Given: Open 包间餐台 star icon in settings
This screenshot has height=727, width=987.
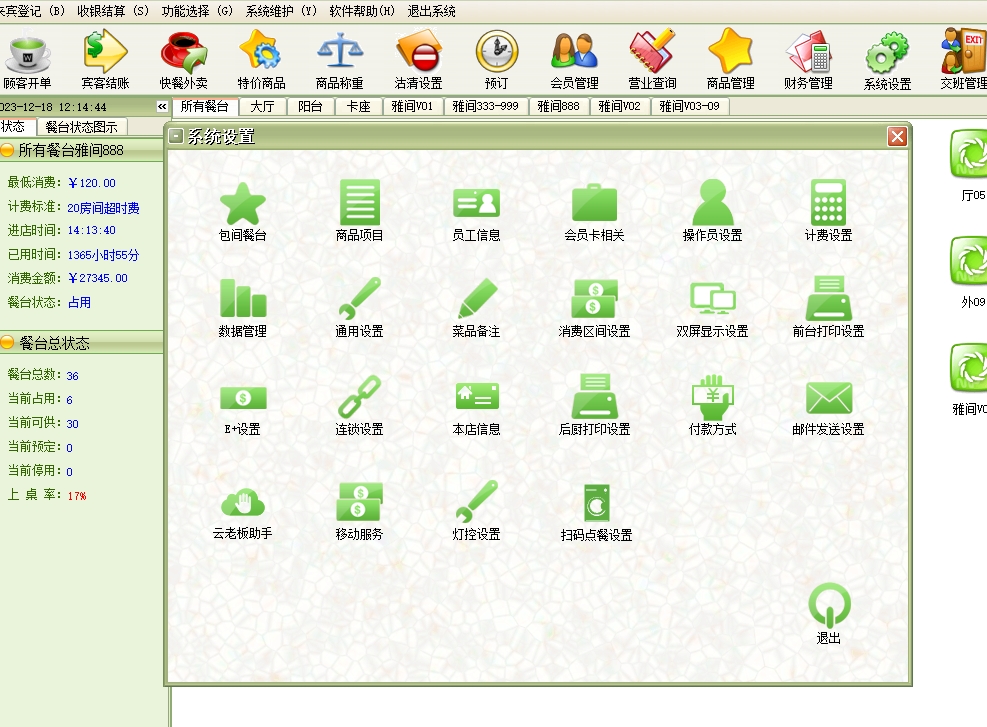Looking at the screenshot, I should click(243, 205).
